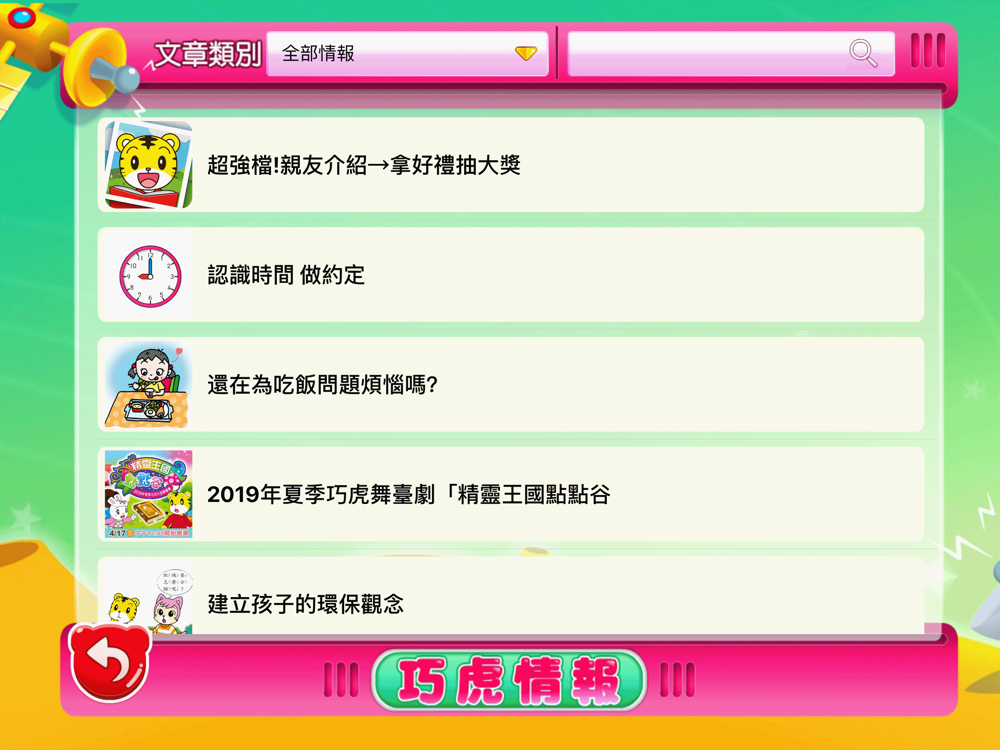Click the magnifying glass search icon

(x=863, y=53)
